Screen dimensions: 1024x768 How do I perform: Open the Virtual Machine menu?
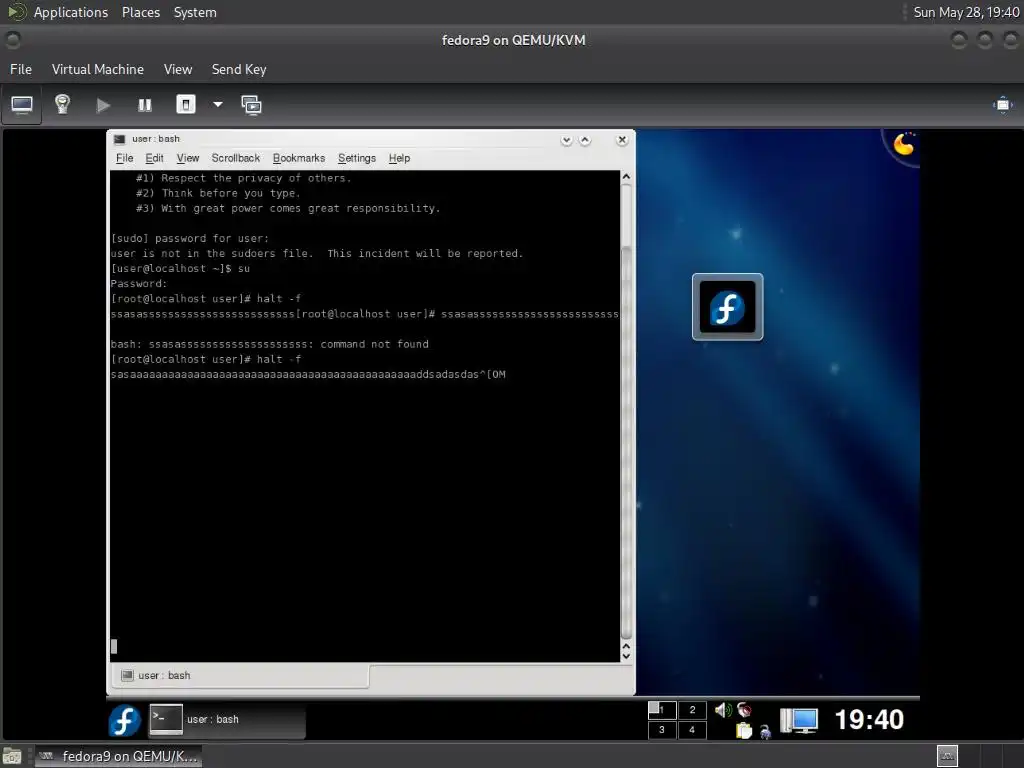point(98,69)
